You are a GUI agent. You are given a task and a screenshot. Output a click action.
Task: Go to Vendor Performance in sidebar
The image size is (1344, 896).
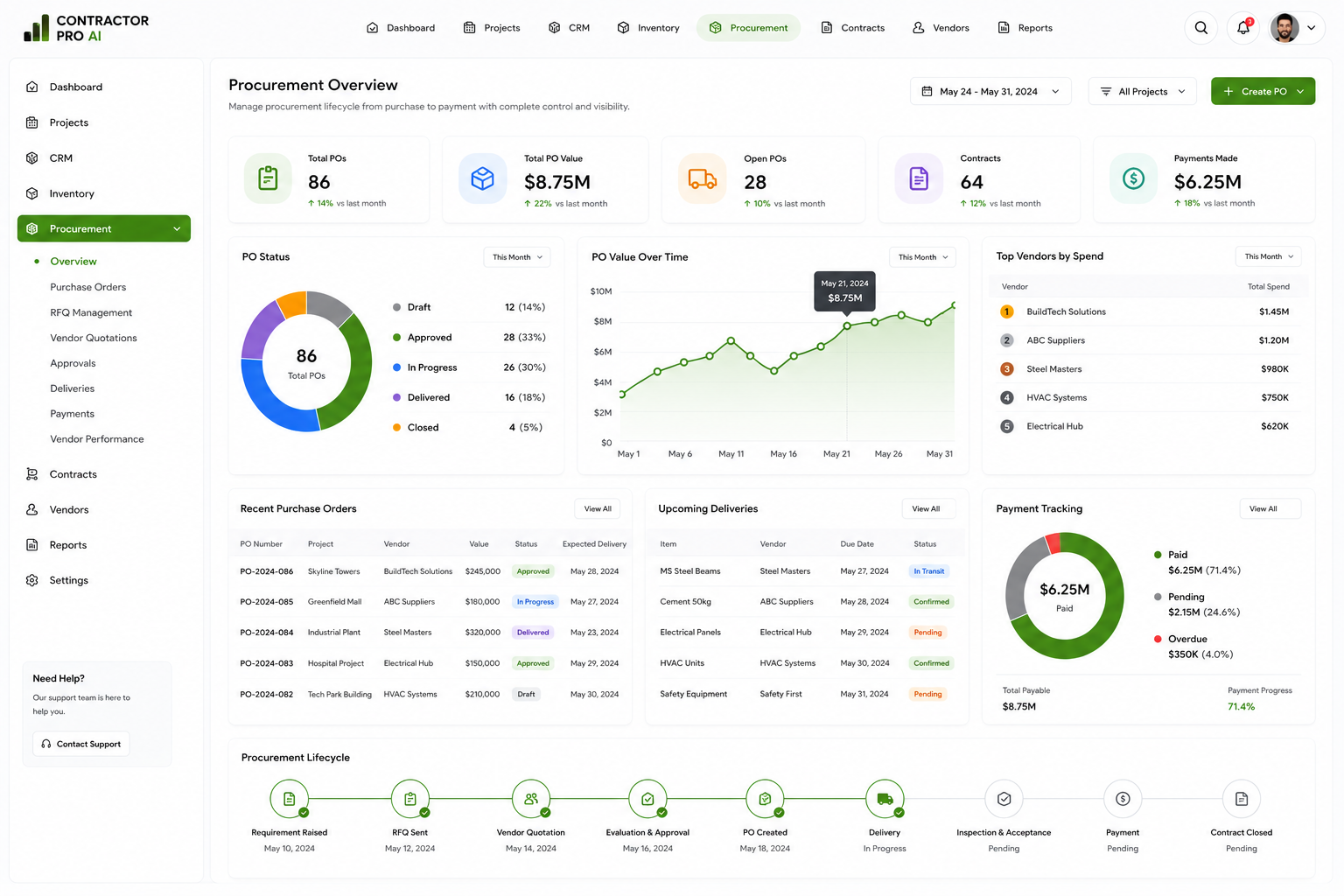pos(97,439)
